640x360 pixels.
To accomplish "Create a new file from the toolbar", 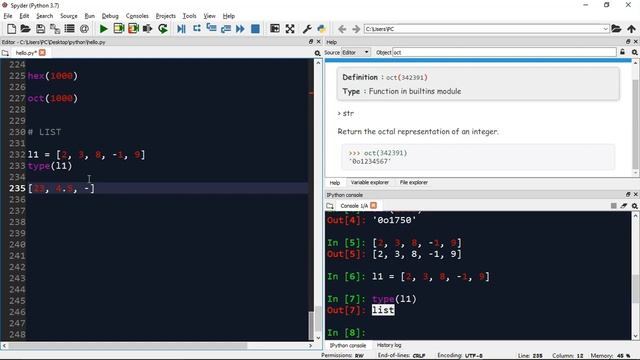I will tap(11, 29).
